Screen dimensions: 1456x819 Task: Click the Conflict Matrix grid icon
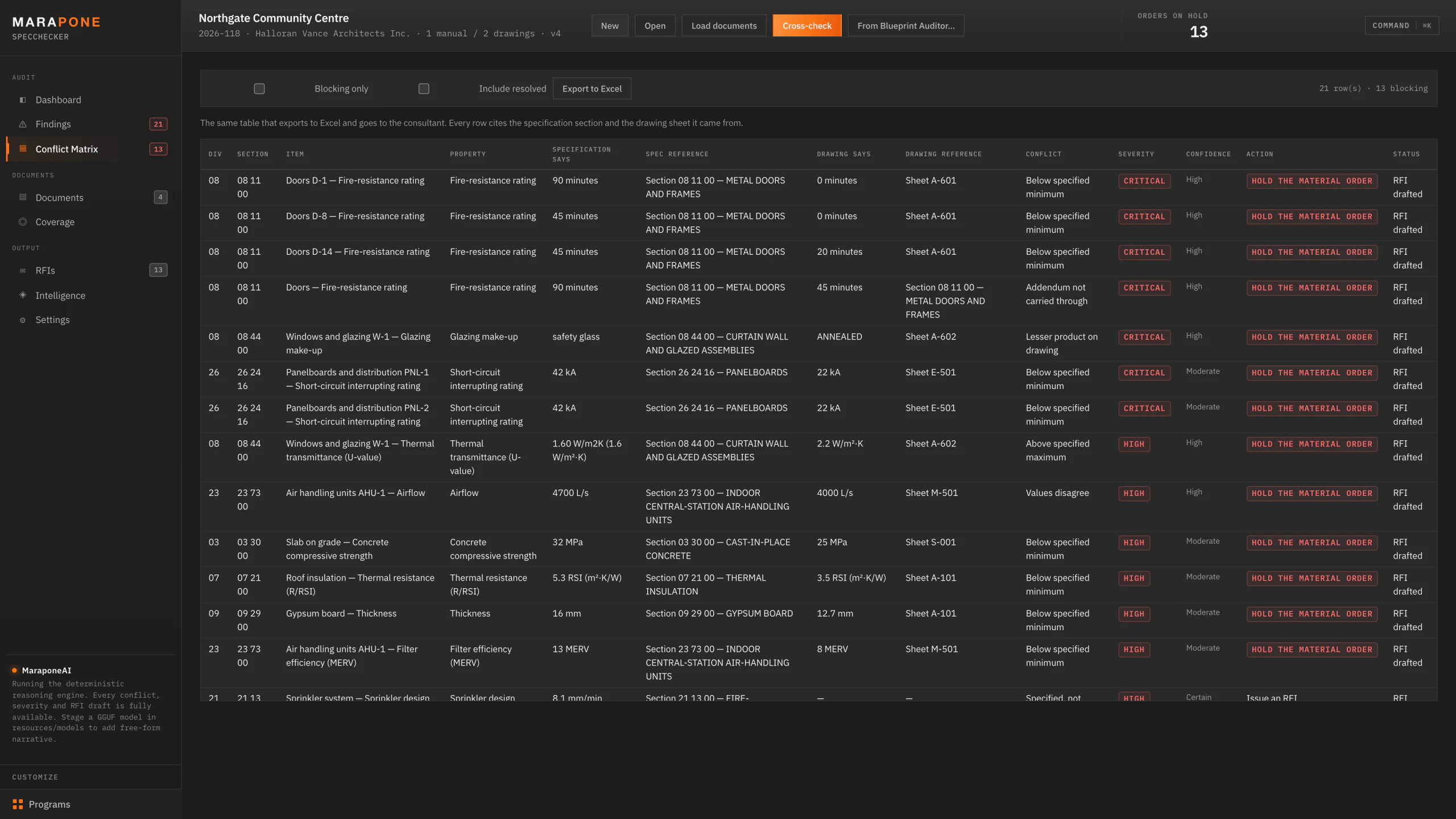23,148
